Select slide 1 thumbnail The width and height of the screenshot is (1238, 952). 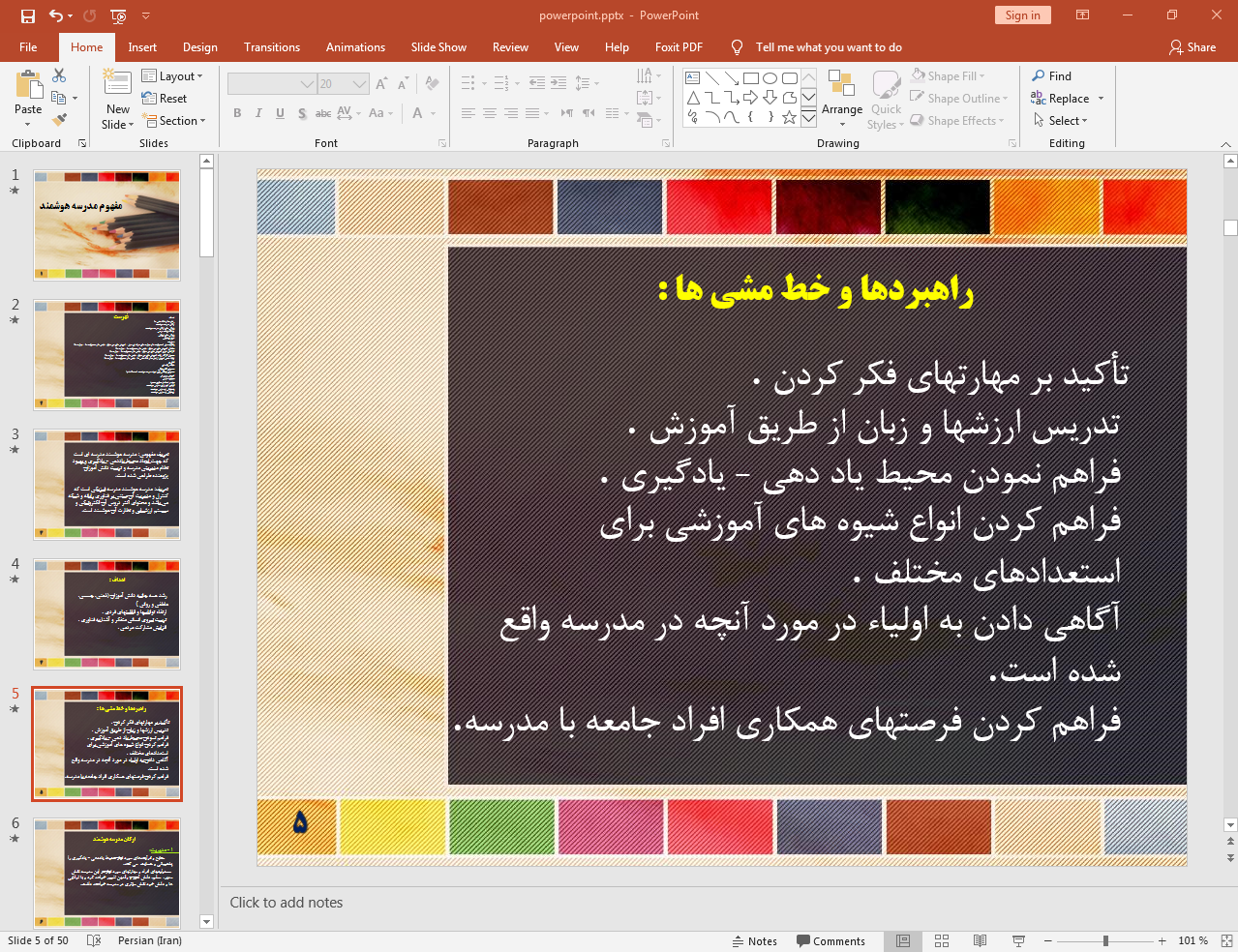pyautogui.click(x=106, y=225)
